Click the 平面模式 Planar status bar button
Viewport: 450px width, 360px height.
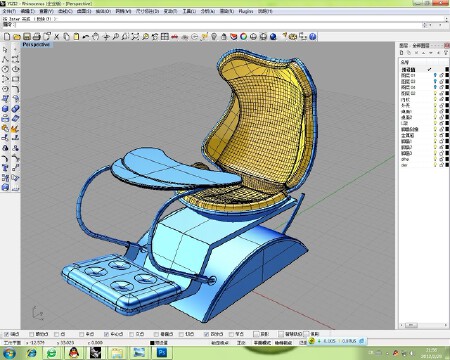click(262, 342)
